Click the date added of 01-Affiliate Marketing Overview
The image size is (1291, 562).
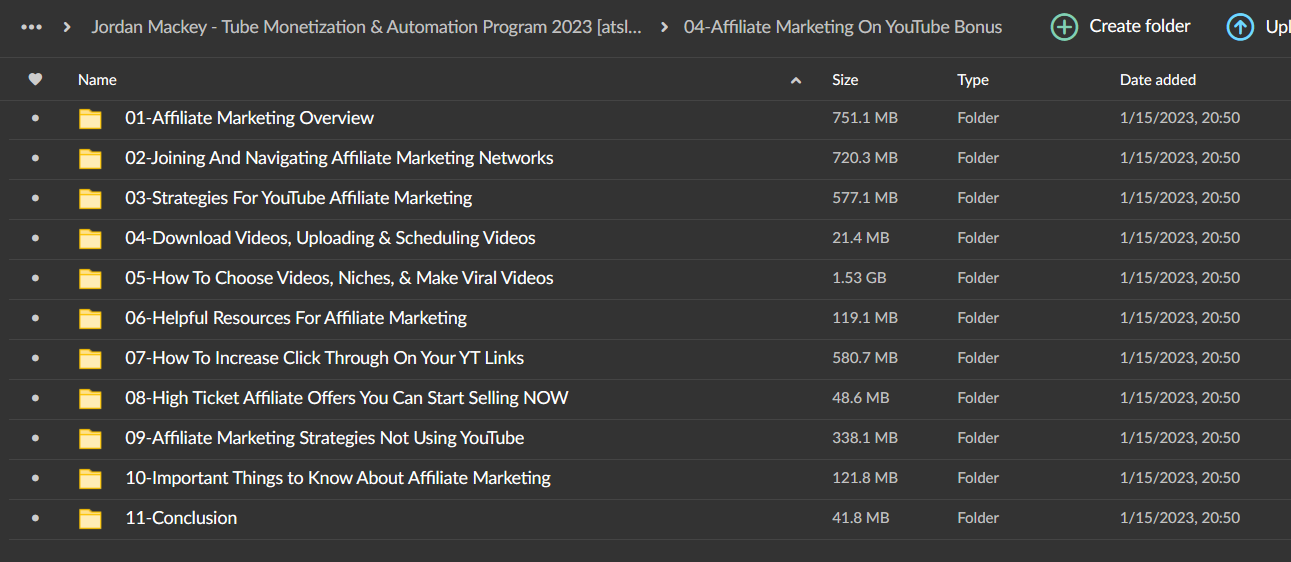[1180, 118]
